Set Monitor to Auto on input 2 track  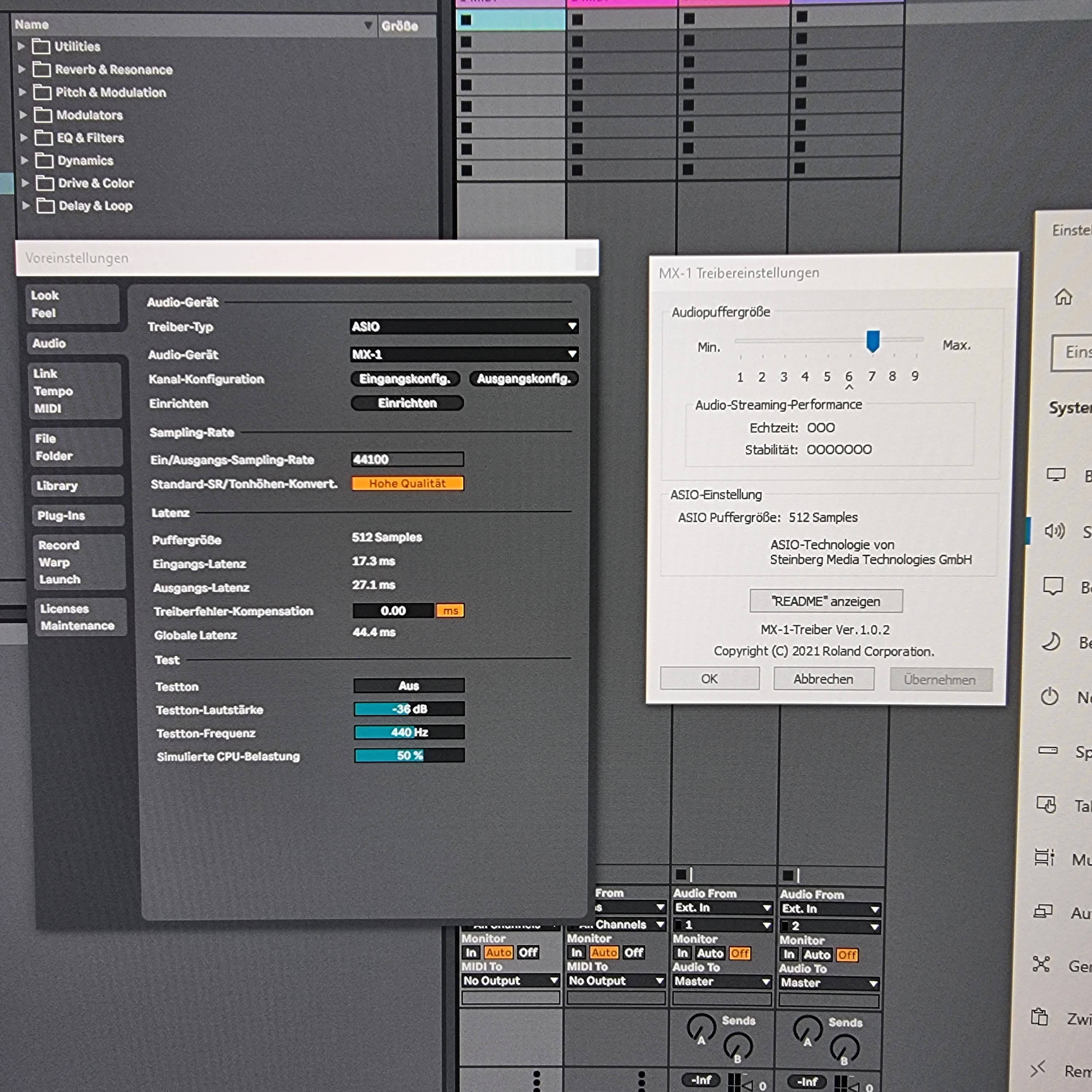click(817, 955)
